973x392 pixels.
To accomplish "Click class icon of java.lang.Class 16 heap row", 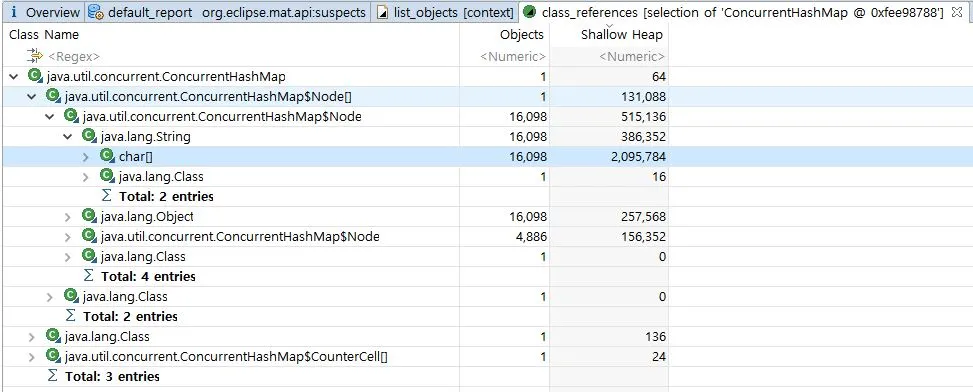I will coord(107,176).
